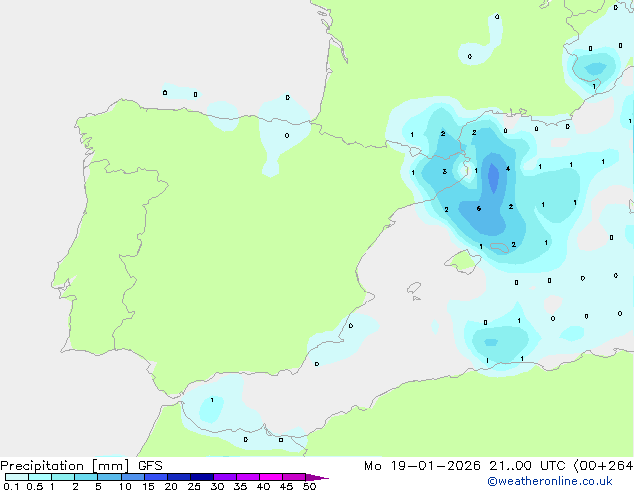The image size is (634, 490).
Task: Click legend scale label '45'
Action: click(286, 486)
